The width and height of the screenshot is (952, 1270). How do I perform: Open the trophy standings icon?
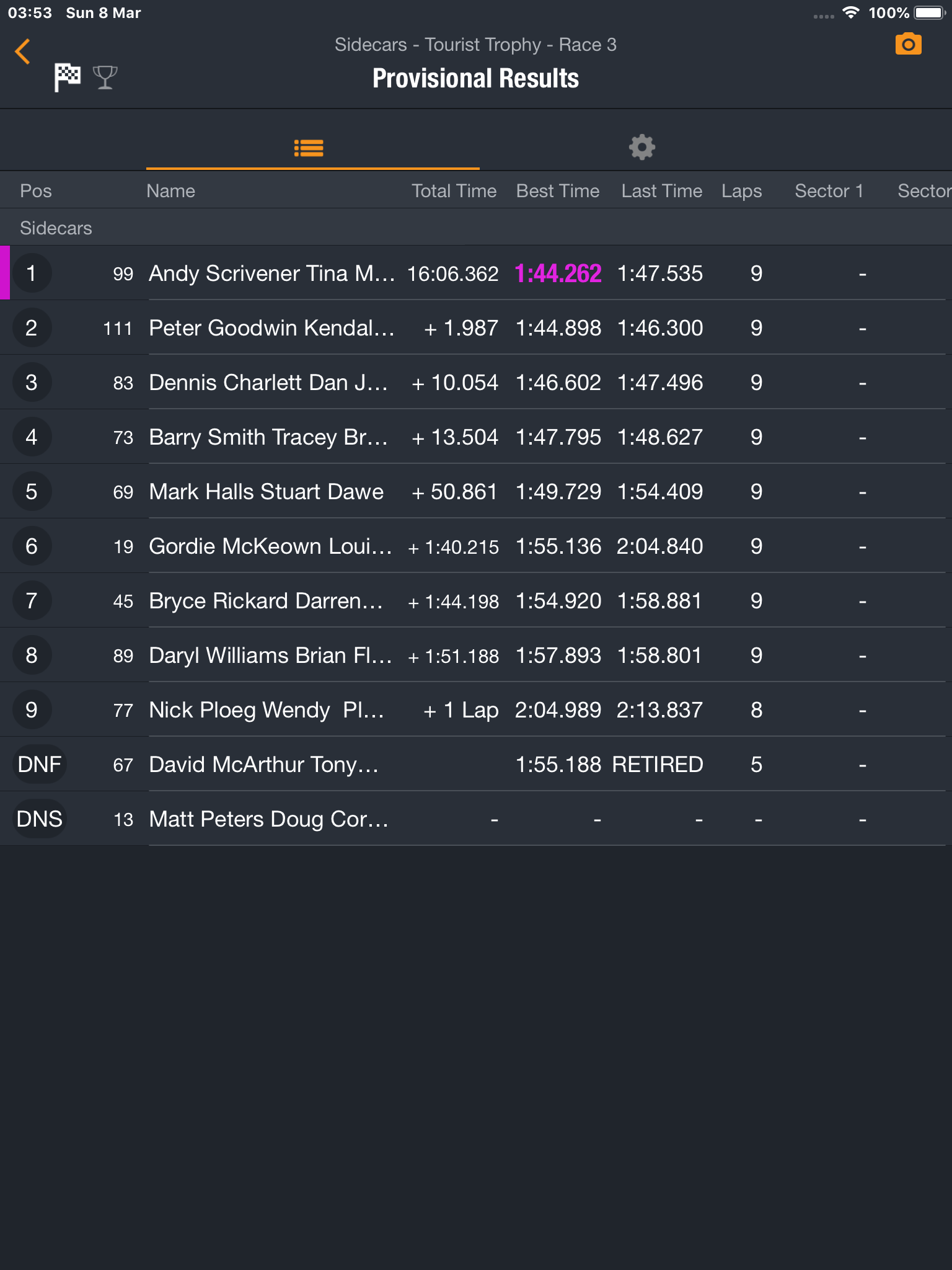105,78
